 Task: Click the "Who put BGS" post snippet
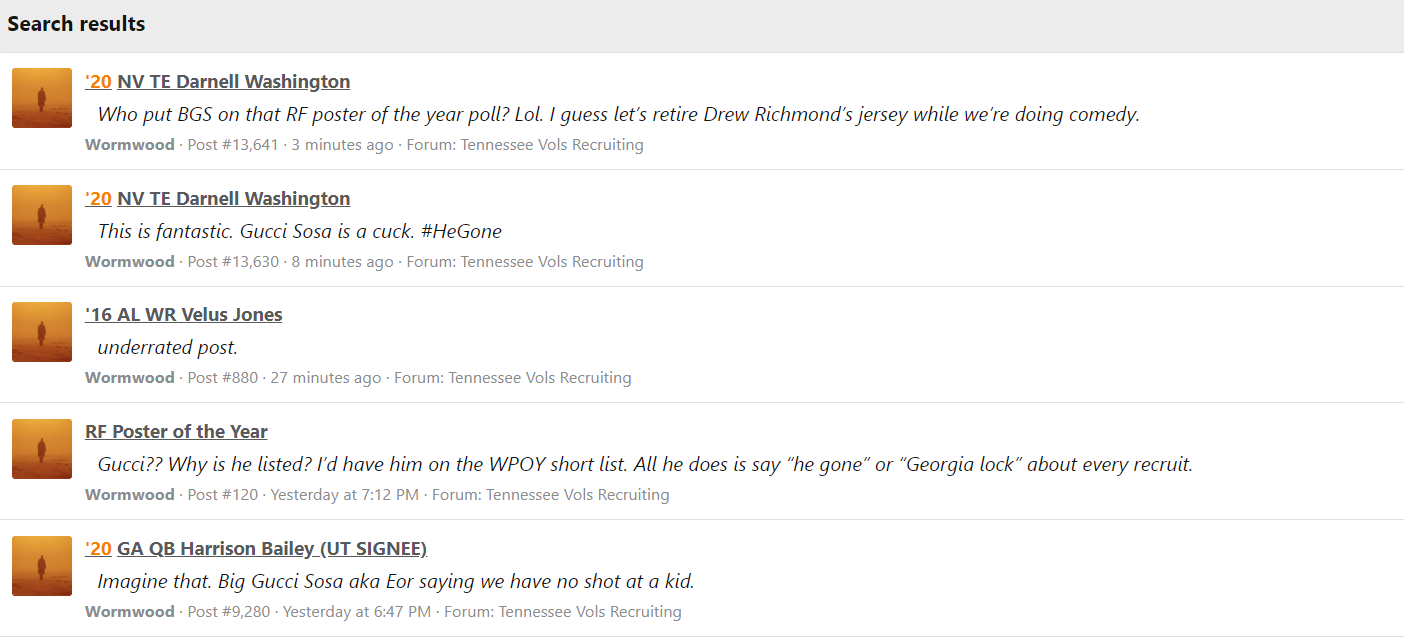(618, 115)
